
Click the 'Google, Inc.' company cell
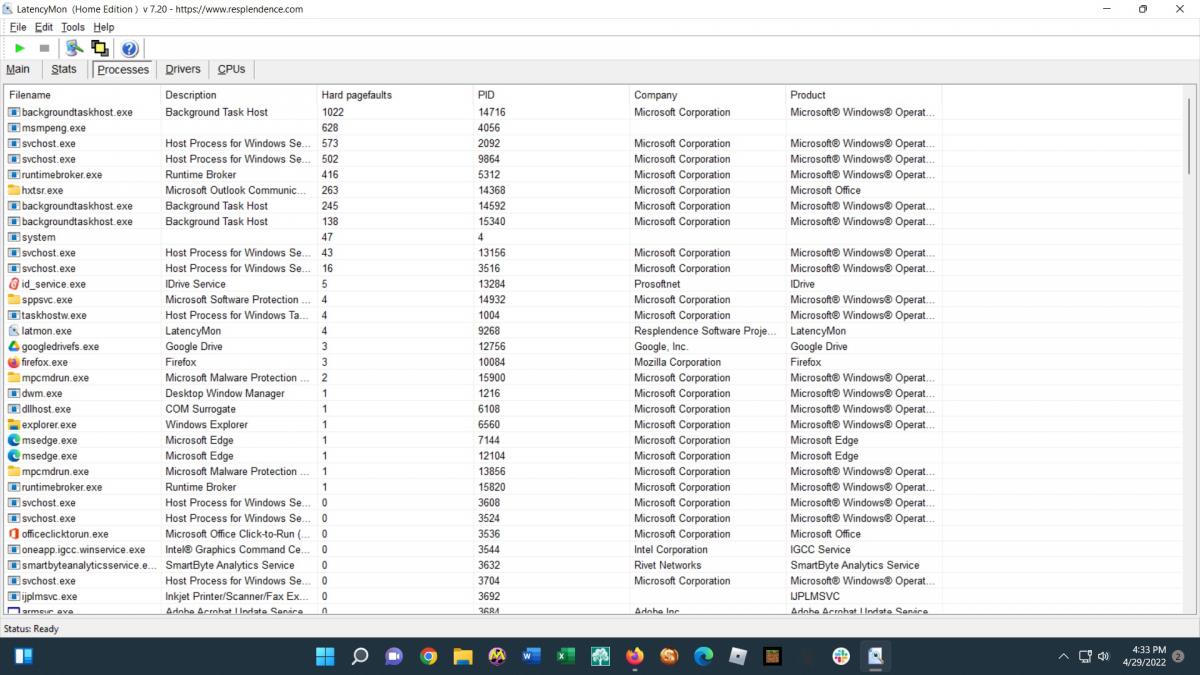pos(661,347)
